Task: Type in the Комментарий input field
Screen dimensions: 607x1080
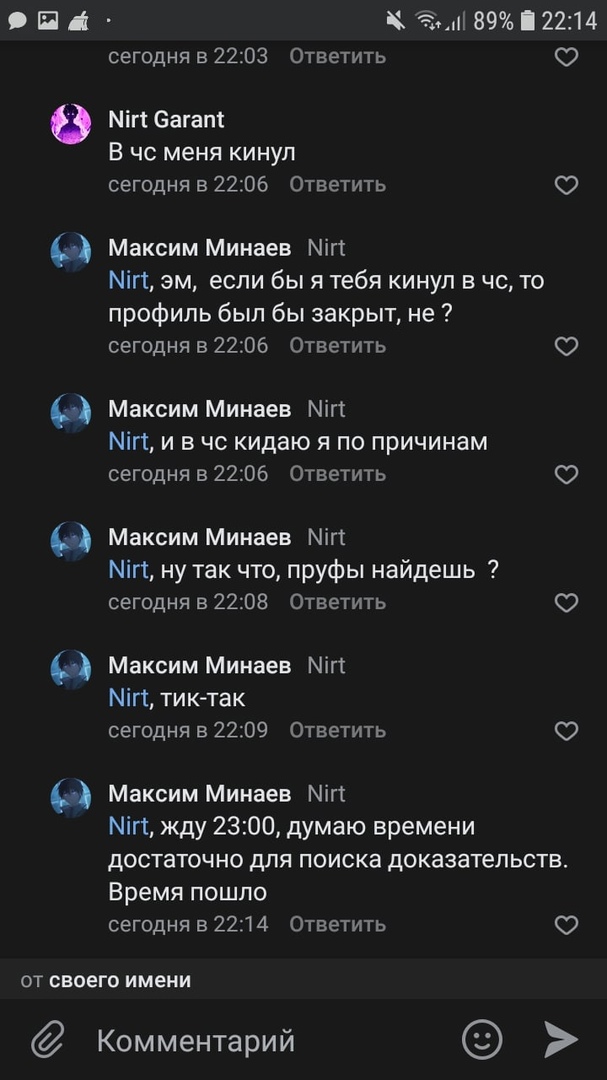Action: tap(270, 1041)
